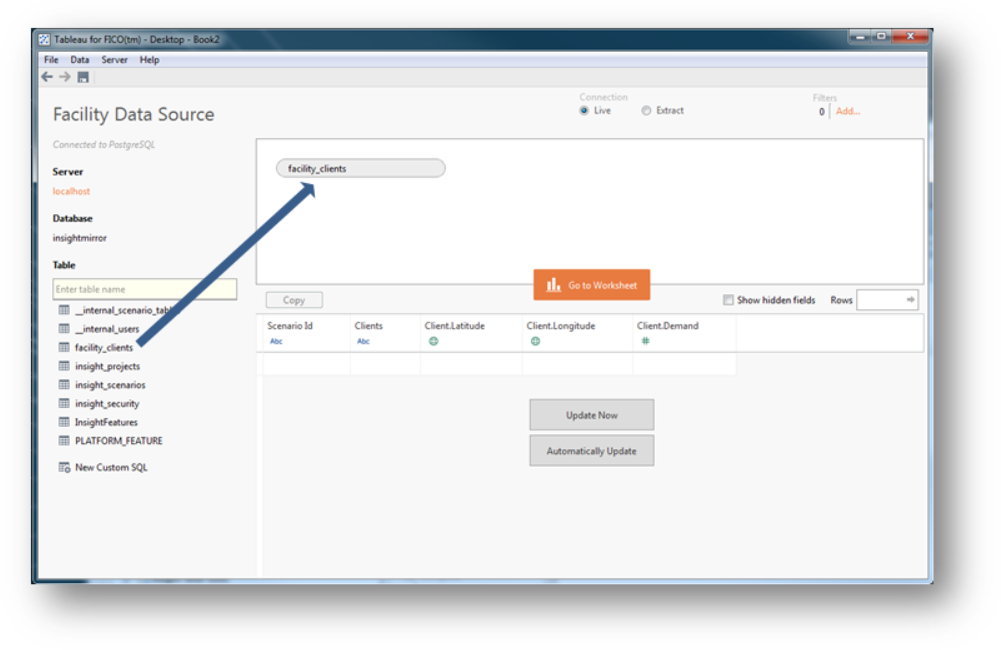Click the Client.Demand column header
The width and height of the screenshot is (1001, 650).
point(668,326)
